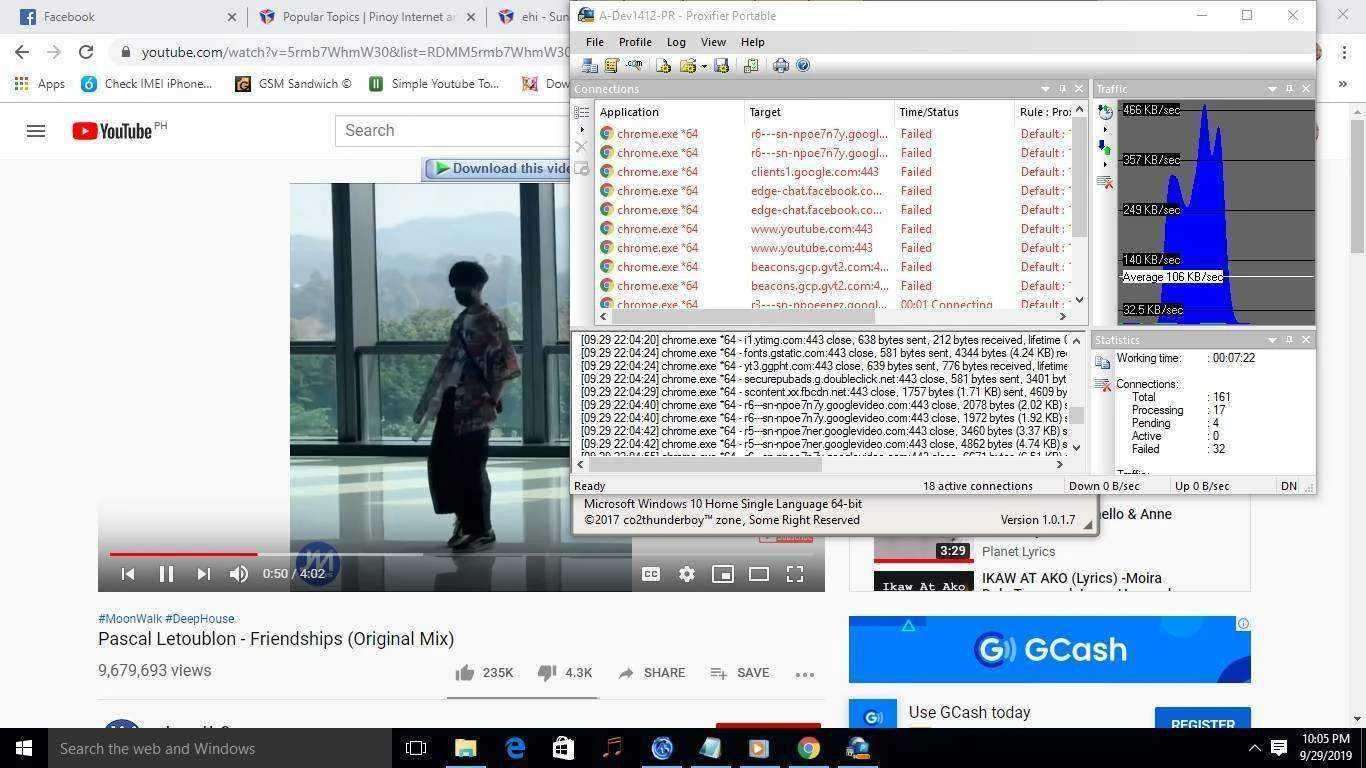The width and height of the screenshot is (1366, 768).
Task: Pause the YouTube video
Action: (166, 574)
